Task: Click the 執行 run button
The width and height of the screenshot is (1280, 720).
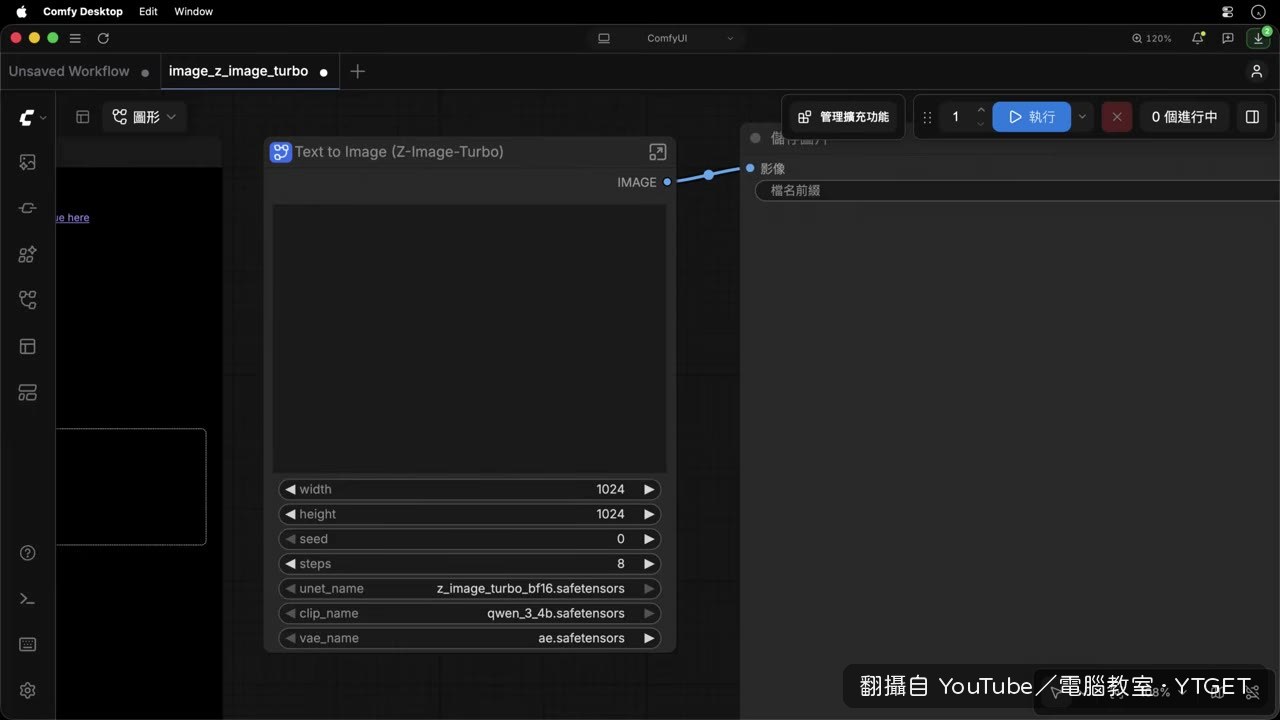Action: pyautogui.click(x=1031, y=117)
